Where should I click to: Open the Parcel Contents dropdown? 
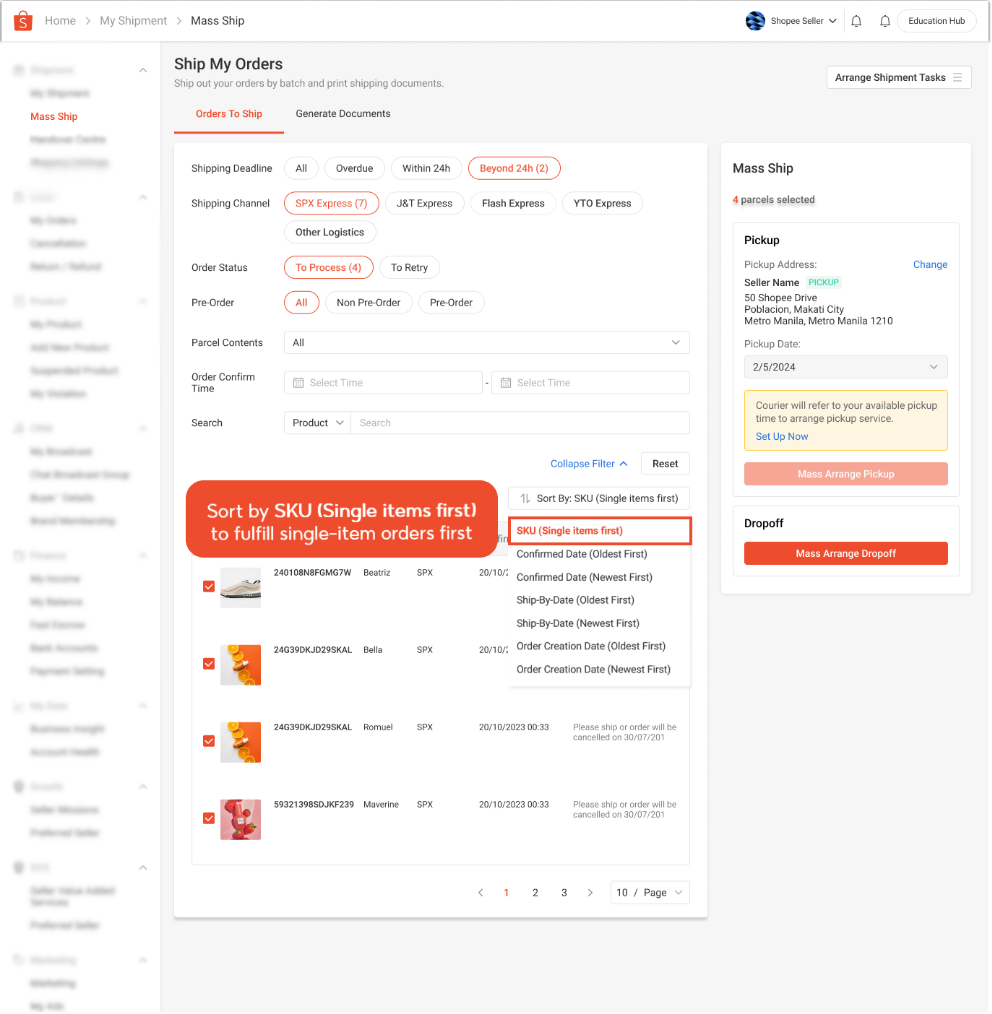pos(486,342)
